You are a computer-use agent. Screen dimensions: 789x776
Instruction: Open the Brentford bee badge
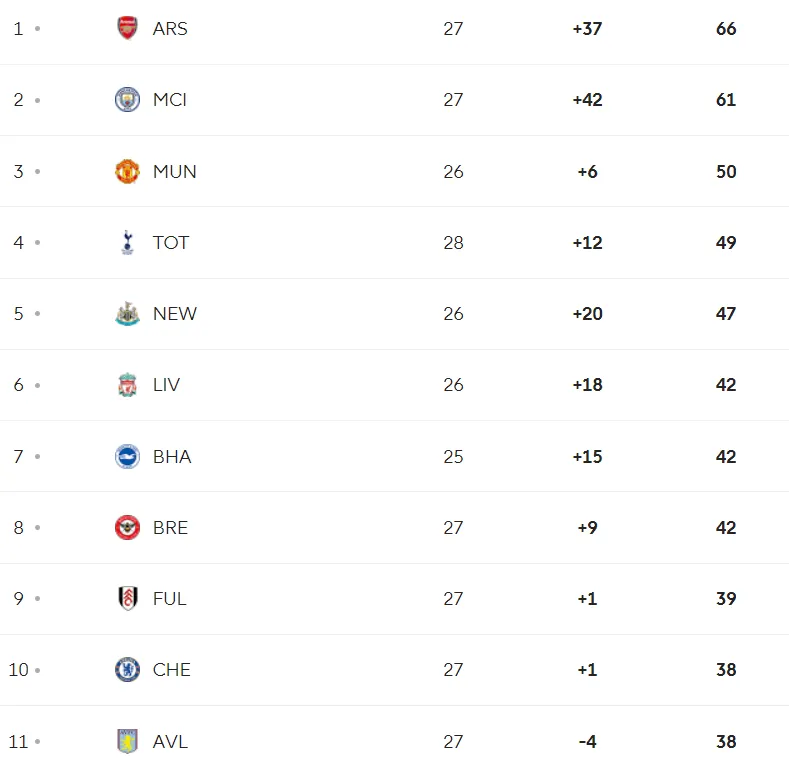127,527
